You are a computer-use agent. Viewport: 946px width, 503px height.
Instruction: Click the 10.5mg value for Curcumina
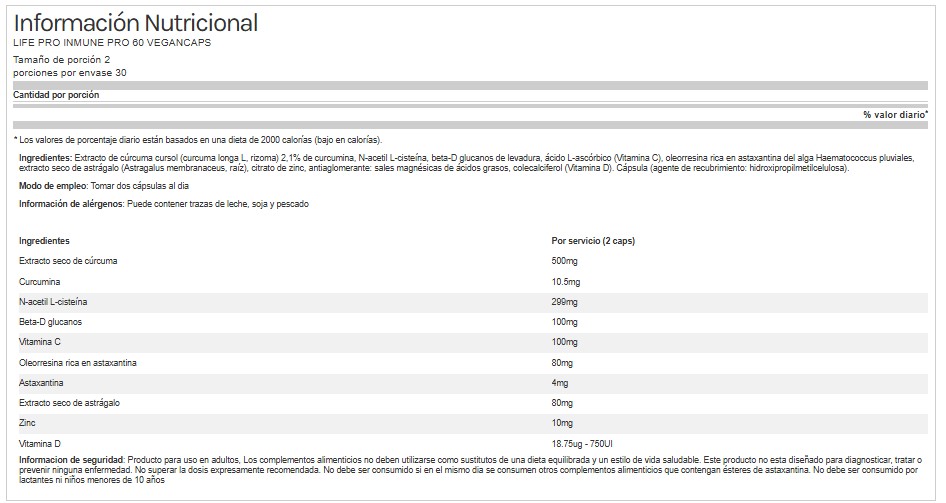pyautogui.click(x=567, y=281)
